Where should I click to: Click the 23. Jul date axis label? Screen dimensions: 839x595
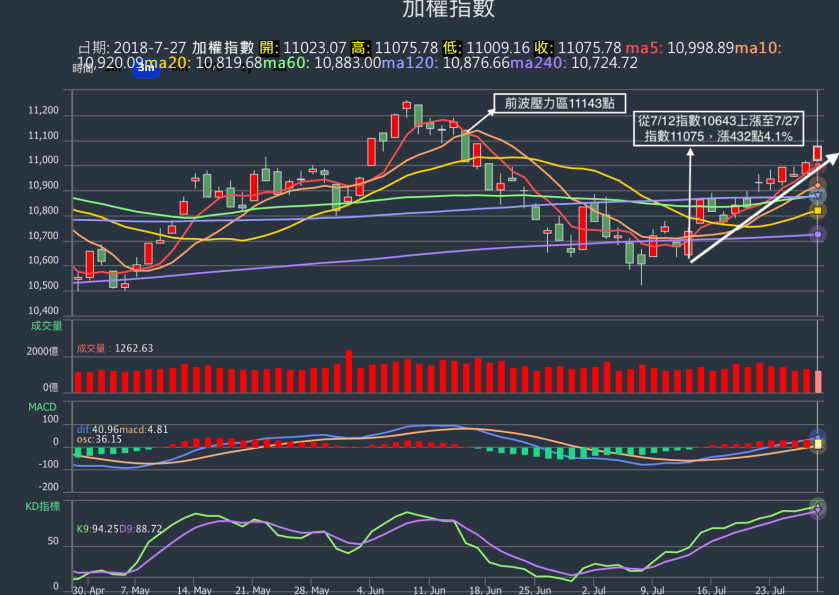(768, 590)
